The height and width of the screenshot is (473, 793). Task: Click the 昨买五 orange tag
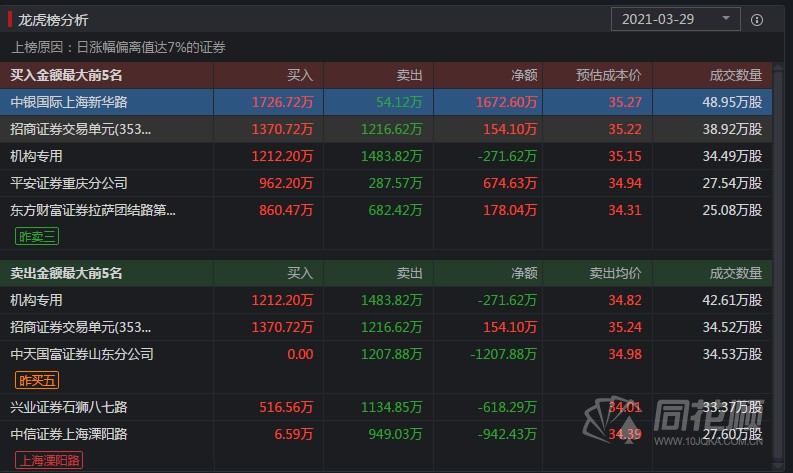point(37,380)
